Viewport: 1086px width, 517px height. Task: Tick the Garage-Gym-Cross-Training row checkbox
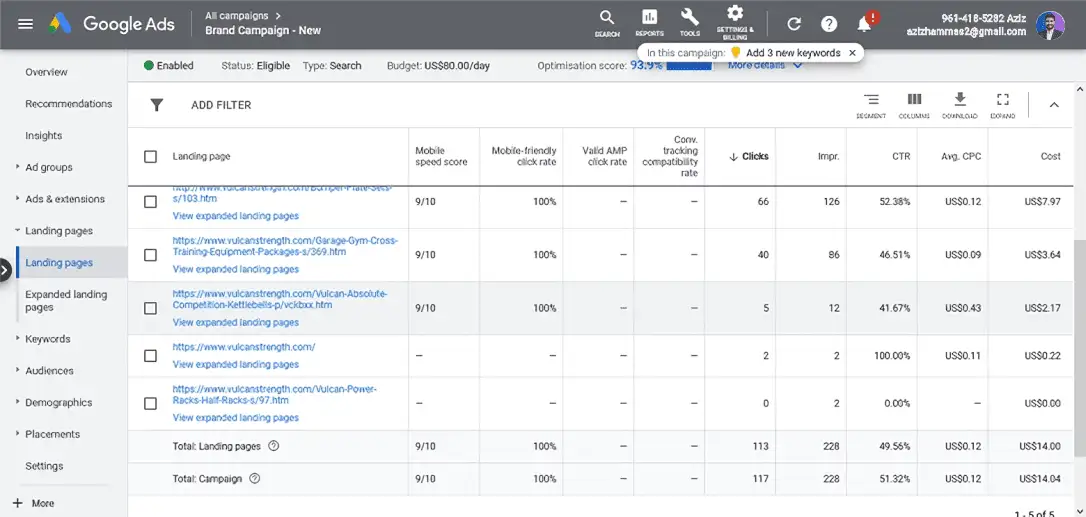coord(150,255)
